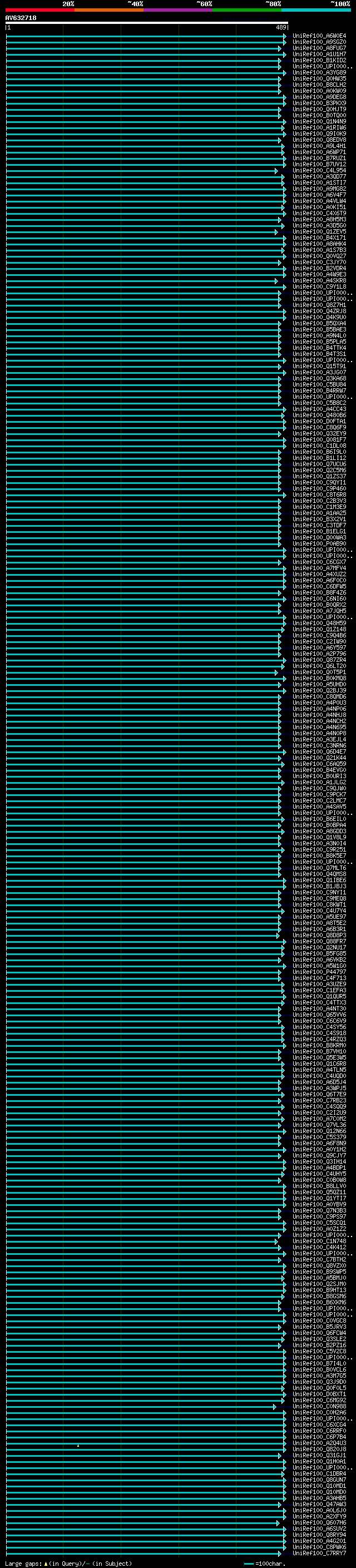Select hit label UniRef100_B0KMQ8
The height and width of the screenshot is (1568, 356).
click(319, 678)
